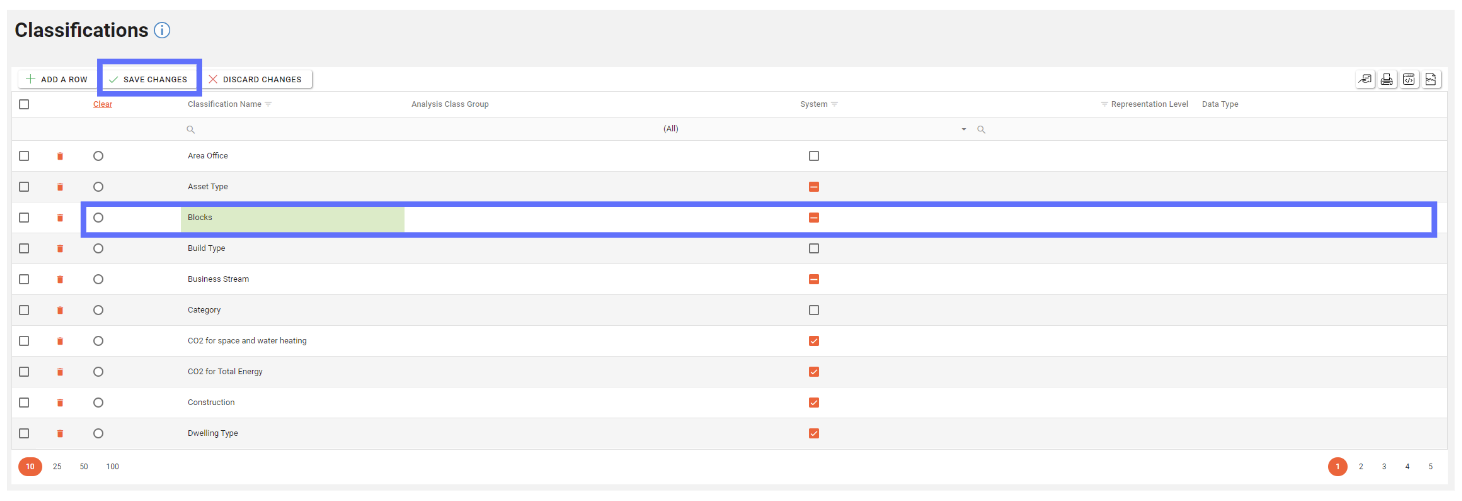Click the info icon beside Classifications title
Screen dimensions: 1462x501
pyautogui.click(x=164, y=31)
